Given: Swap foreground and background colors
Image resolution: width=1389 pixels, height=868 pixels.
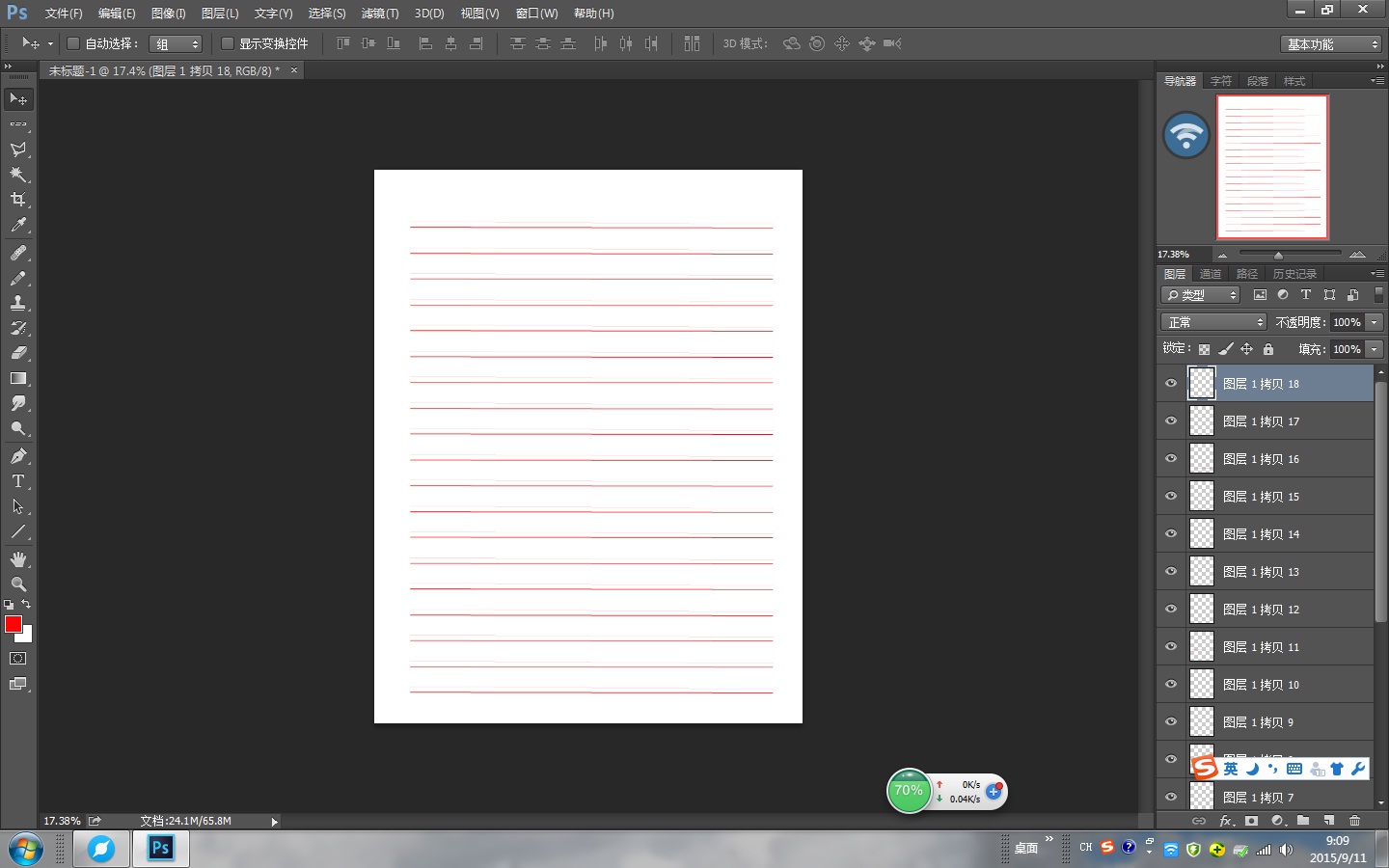Looking at the screenshot, I should pos(27,605).
